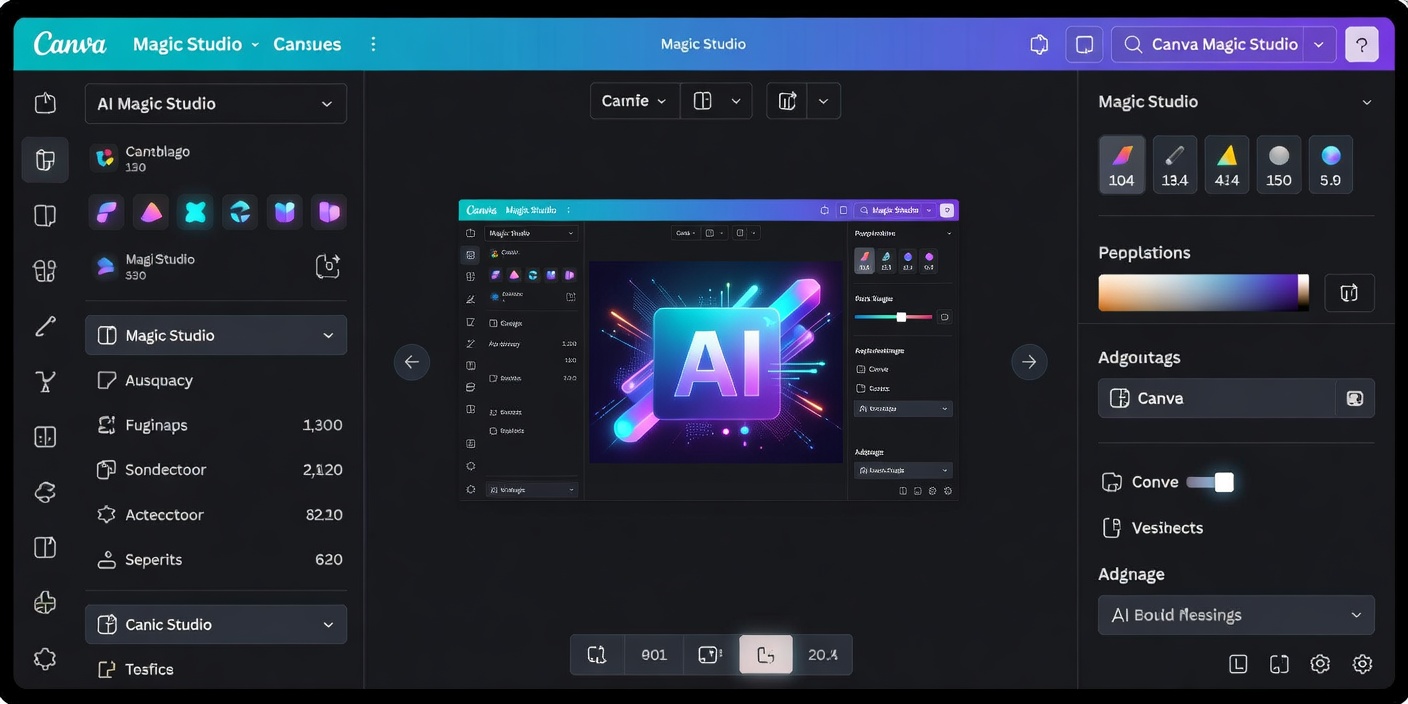Click the Canva logo
The width and height of the screenshot is (1408, 704).
[69, 44]
